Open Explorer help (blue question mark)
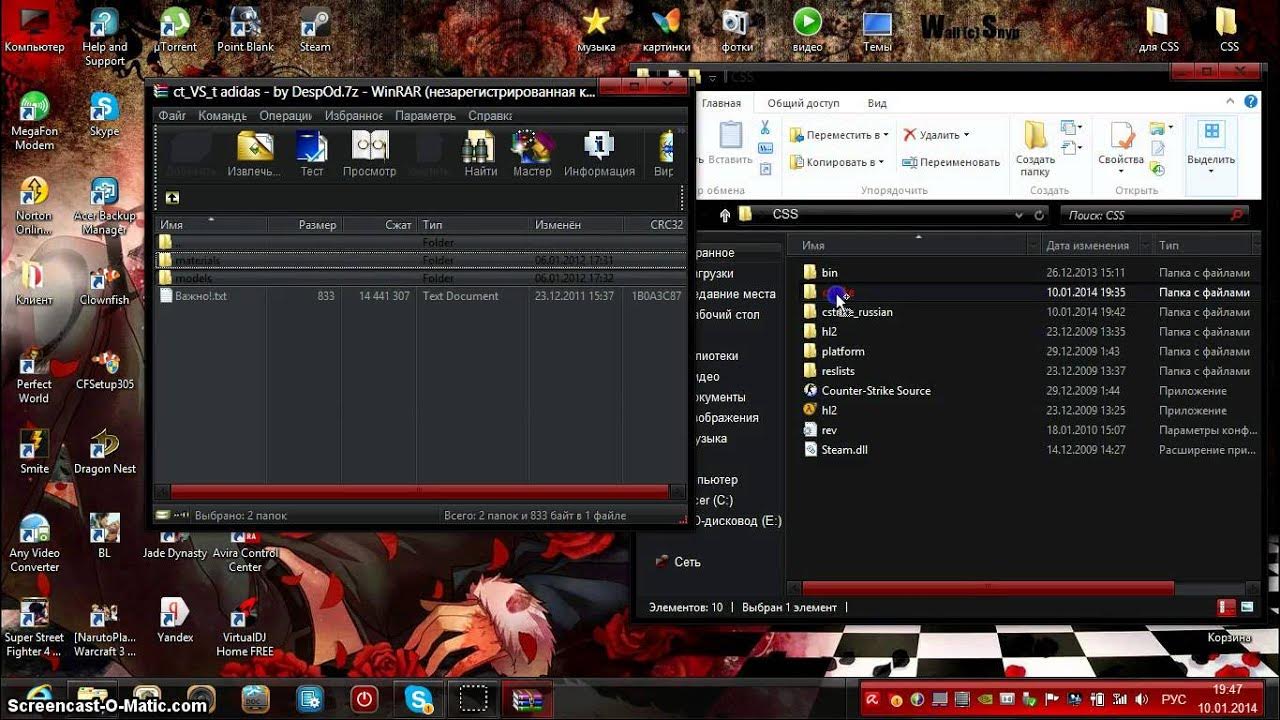The height and width of the screenshot is (720, 1280). pyautogui.click(x=1251, y=102)
